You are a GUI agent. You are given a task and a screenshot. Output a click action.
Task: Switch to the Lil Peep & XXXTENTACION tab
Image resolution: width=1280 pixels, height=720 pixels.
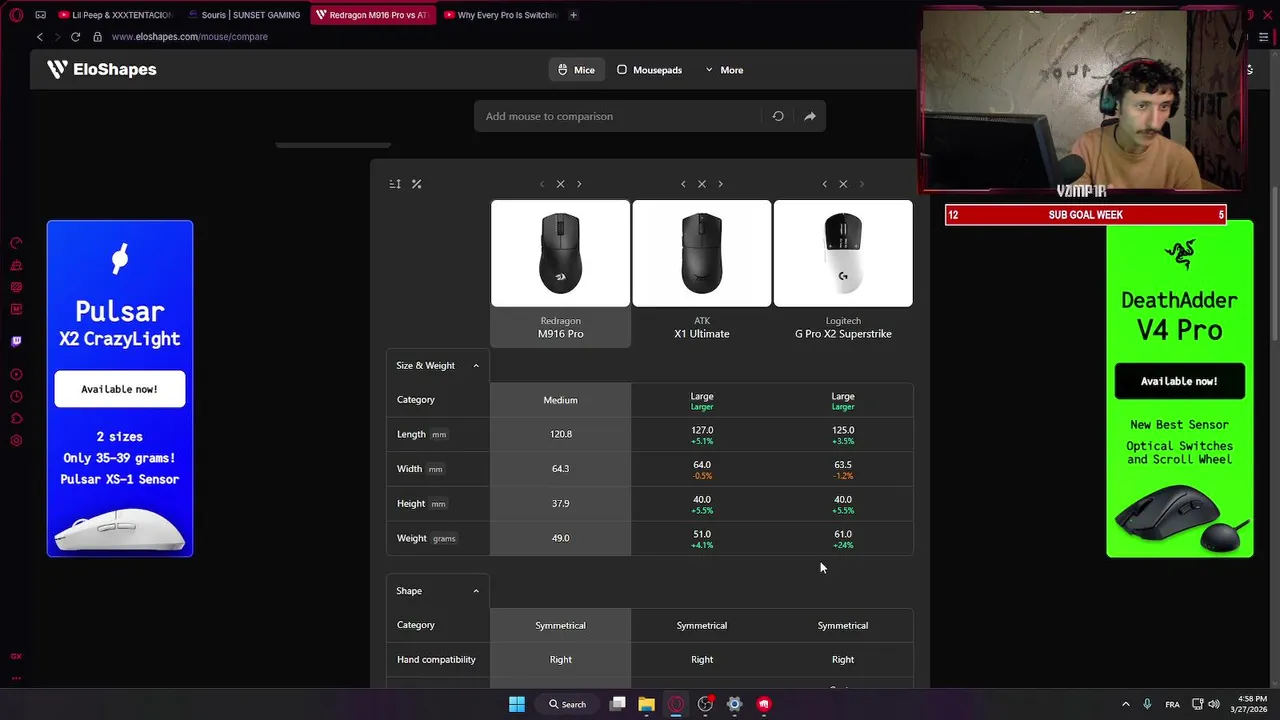115,15
